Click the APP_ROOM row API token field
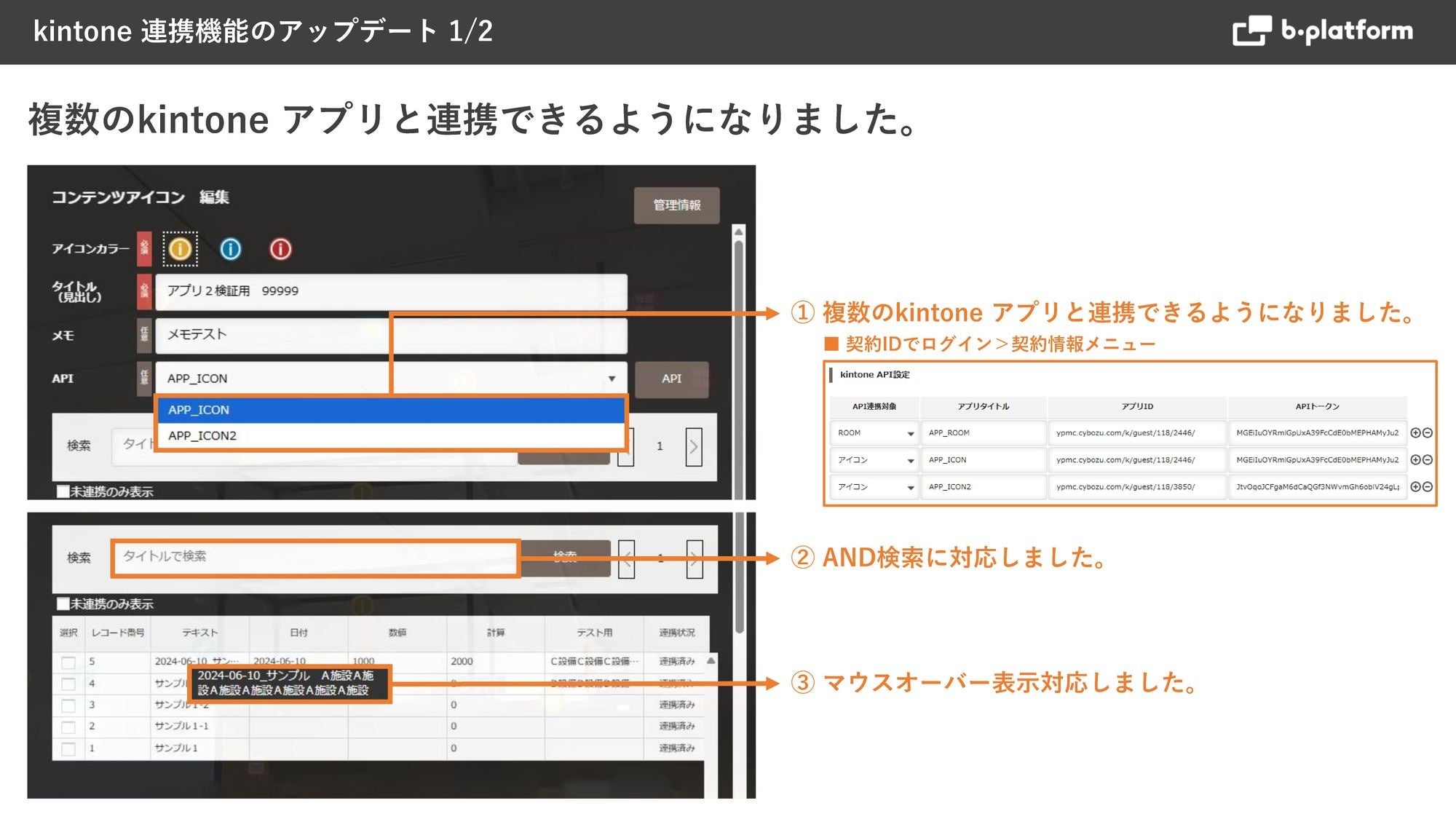The image size is (1456, 819). [x=1318, y=432]
